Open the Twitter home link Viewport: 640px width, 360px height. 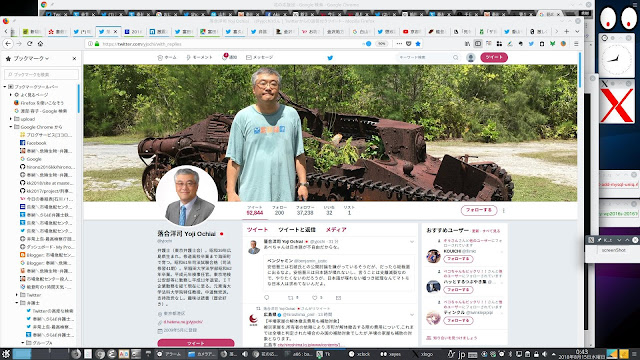pos(167,58)
